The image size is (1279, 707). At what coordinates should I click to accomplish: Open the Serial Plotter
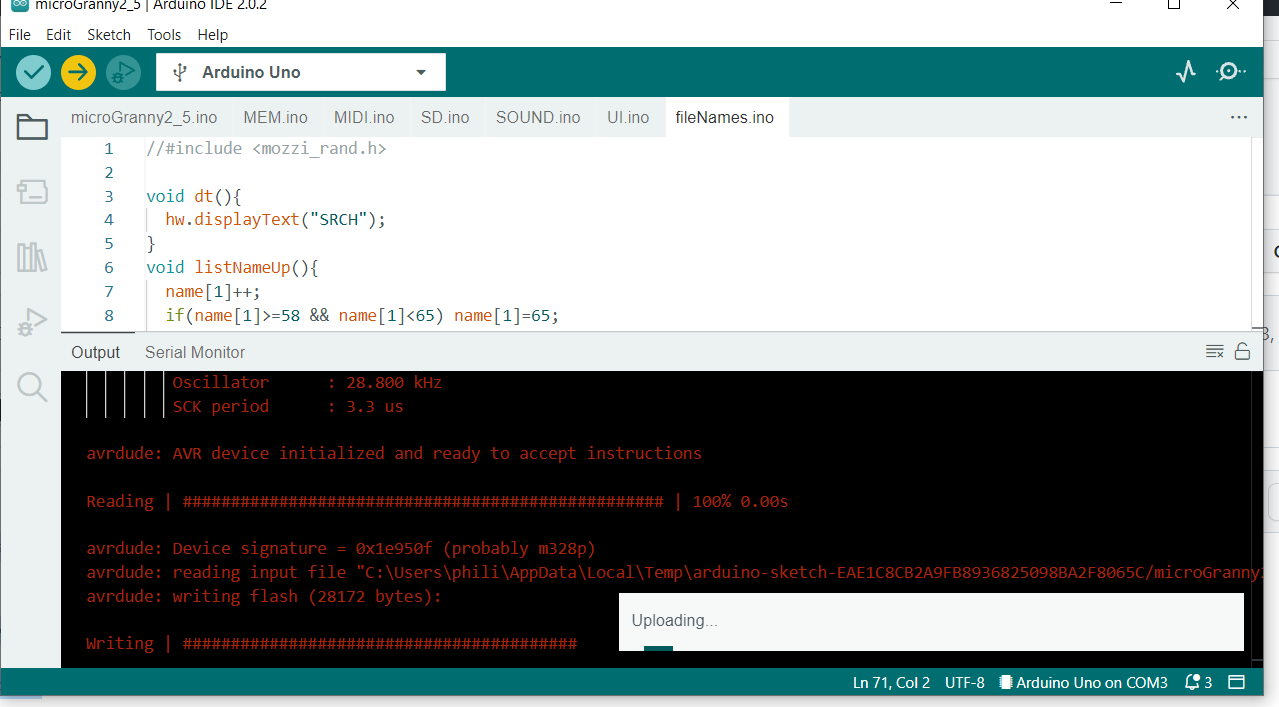(1185, 71)
